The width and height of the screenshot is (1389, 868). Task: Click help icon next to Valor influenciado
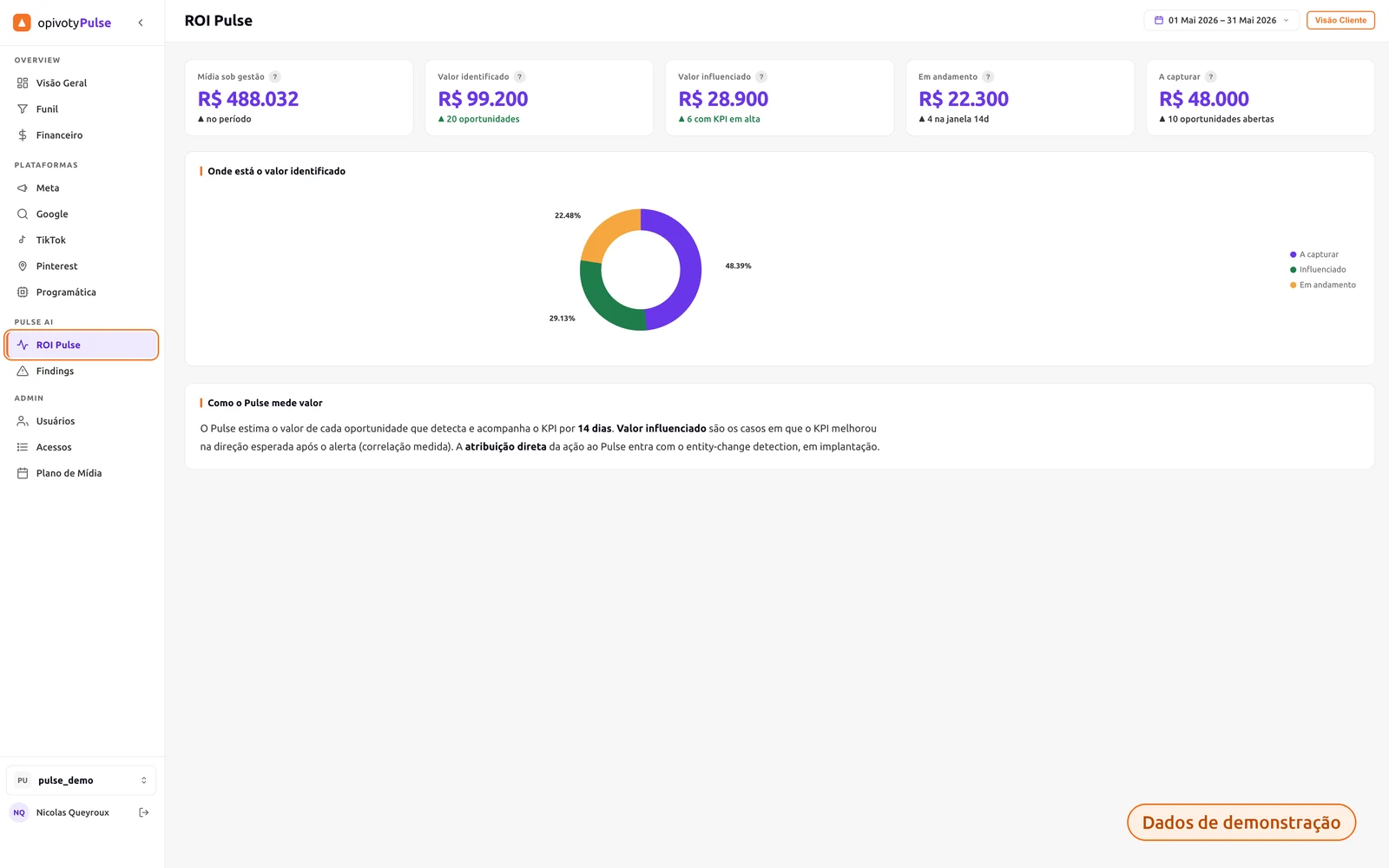pyautogui.click(x=761, y=77)
